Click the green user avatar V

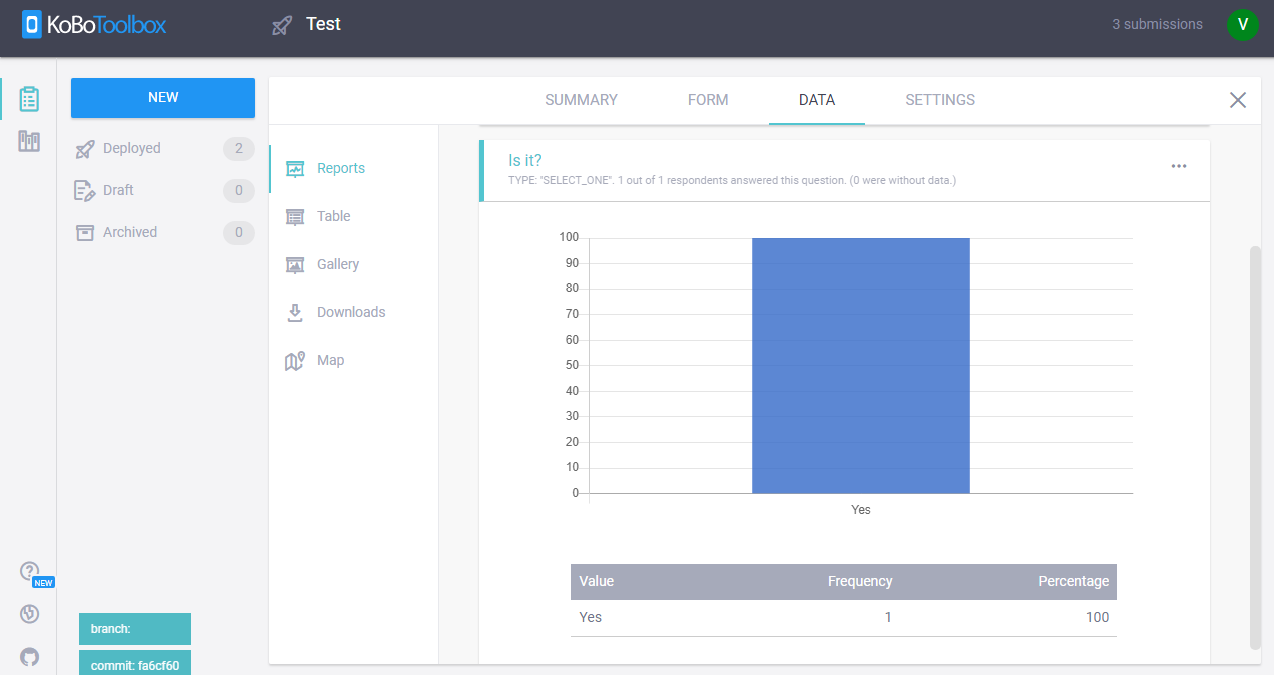pos(1242,25)
